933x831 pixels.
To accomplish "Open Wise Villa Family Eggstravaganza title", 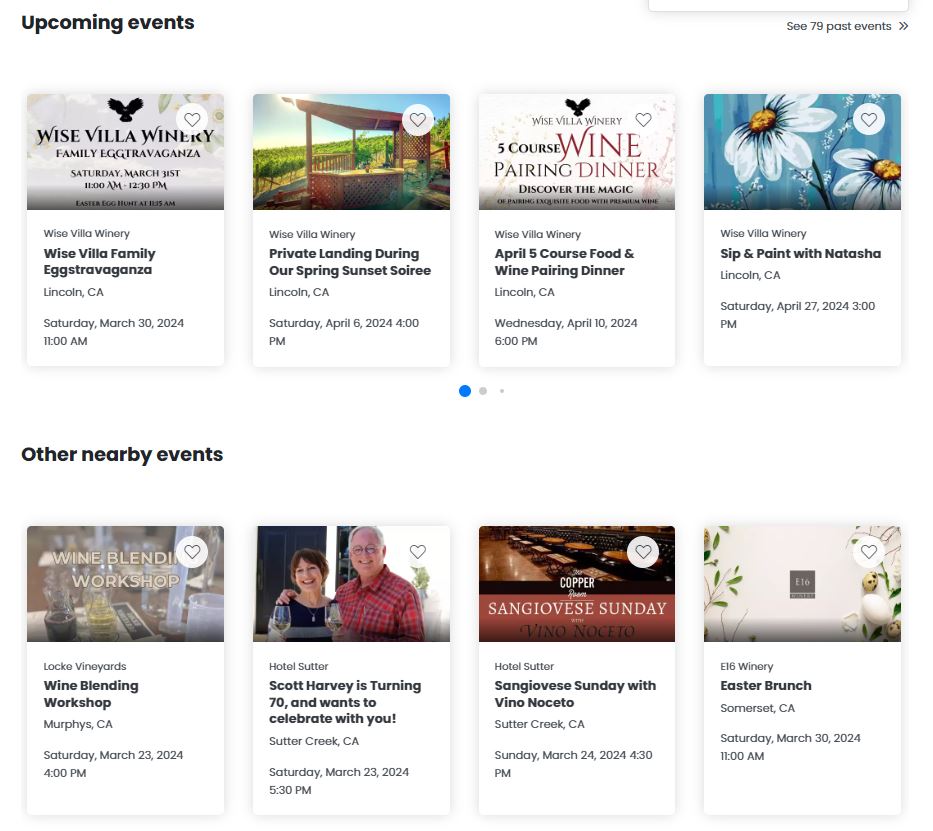I will pos(100,262).
